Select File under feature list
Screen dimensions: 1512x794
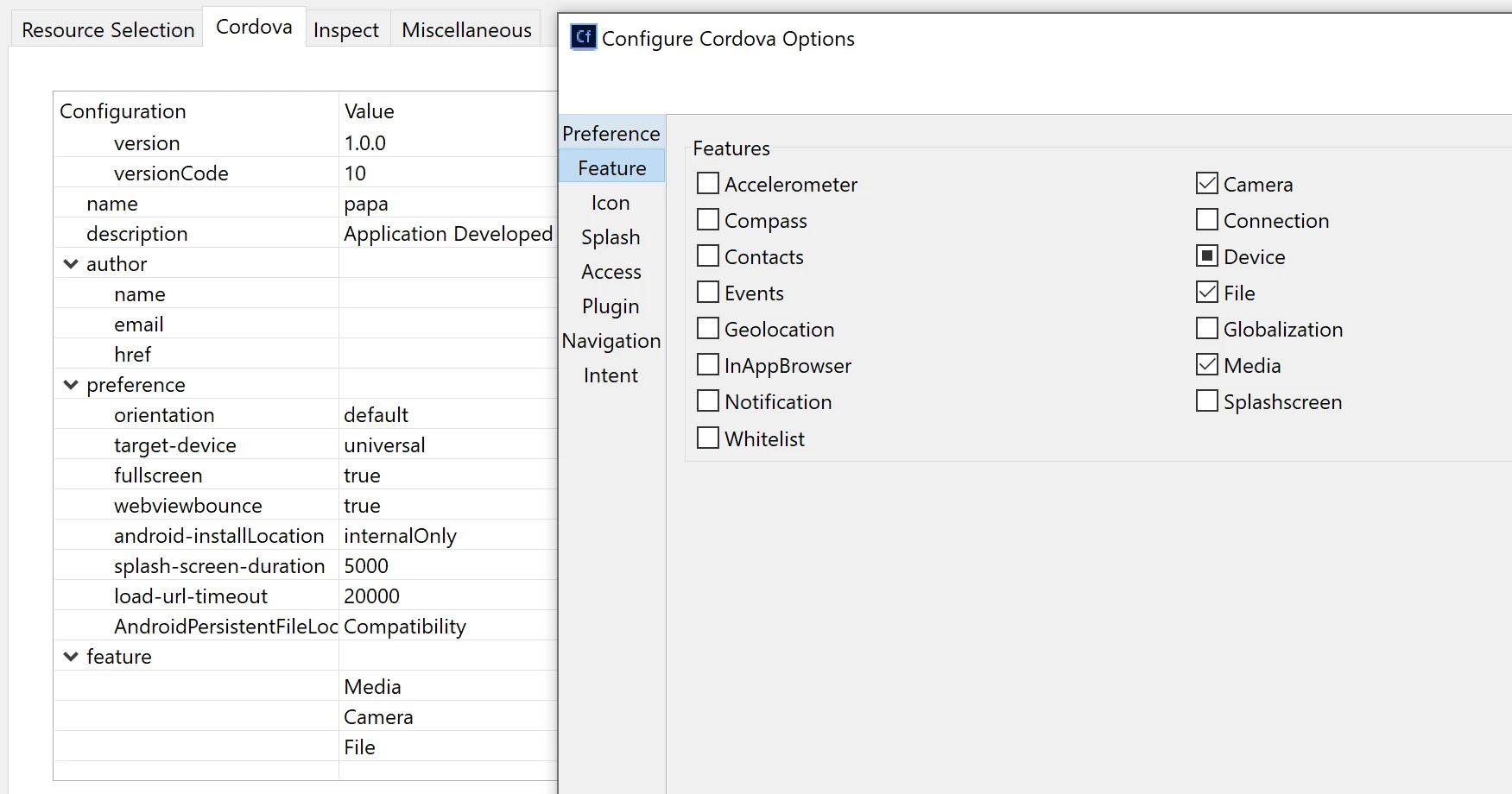pyautogui.click(x=359, y=747)
